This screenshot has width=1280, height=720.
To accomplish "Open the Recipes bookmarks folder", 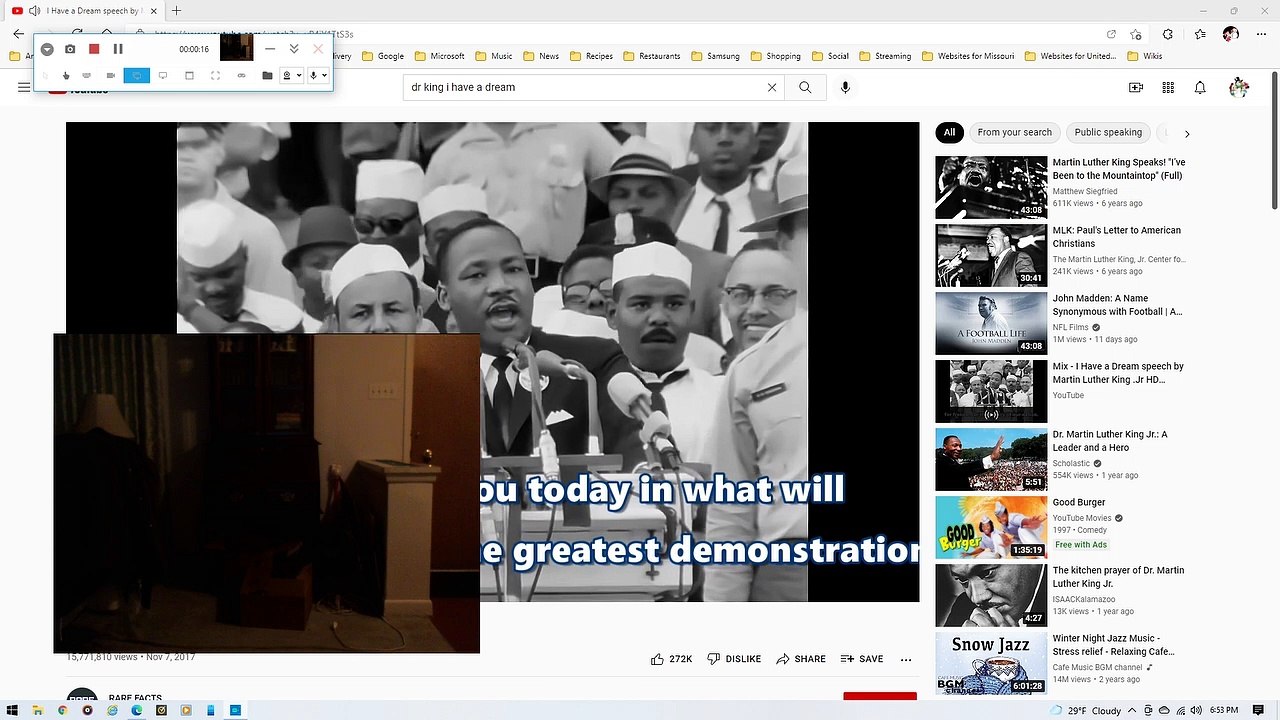I will 591,56.
